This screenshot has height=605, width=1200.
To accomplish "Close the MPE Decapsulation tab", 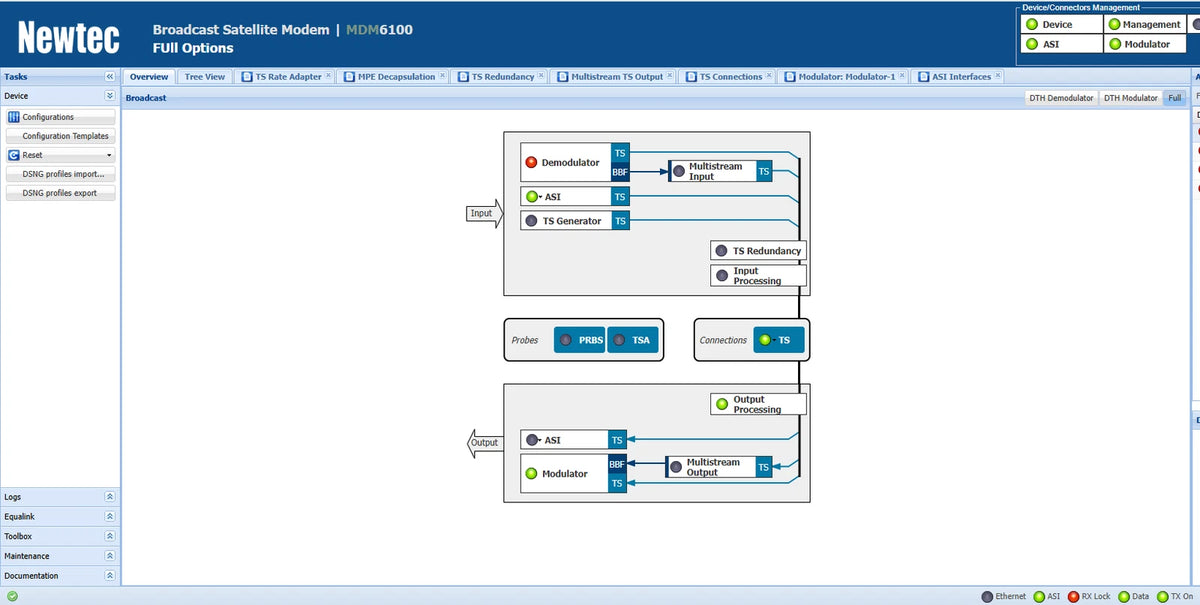I will click(441, 76).
